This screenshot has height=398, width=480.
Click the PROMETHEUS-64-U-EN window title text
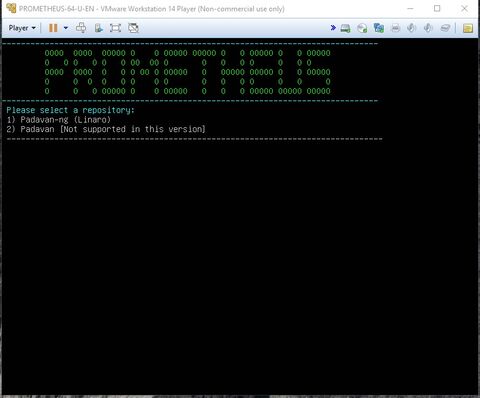coord(152,9)
